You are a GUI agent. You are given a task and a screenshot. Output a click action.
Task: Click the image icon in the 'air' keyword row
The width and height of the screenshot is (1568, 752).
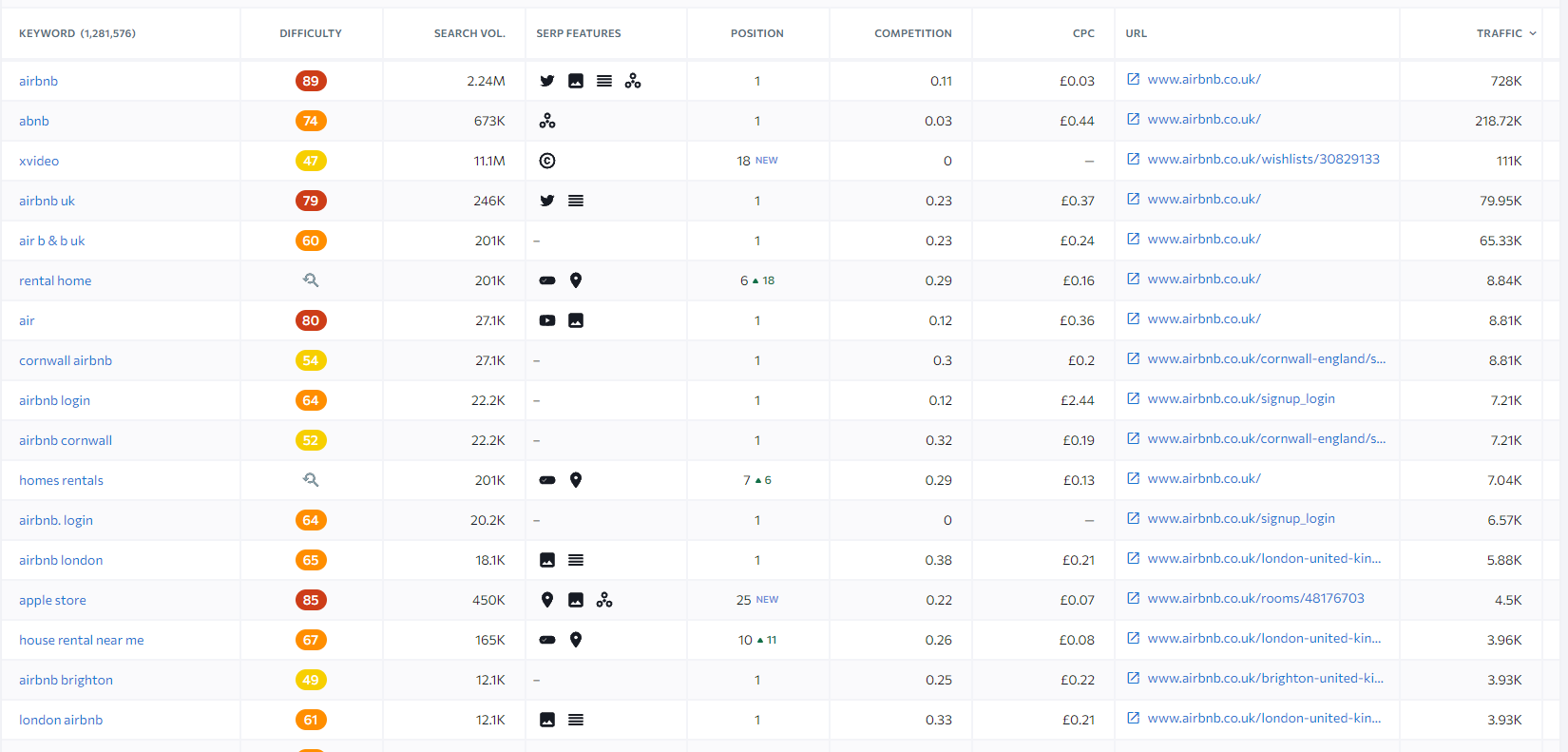click(x=576, y=320)
